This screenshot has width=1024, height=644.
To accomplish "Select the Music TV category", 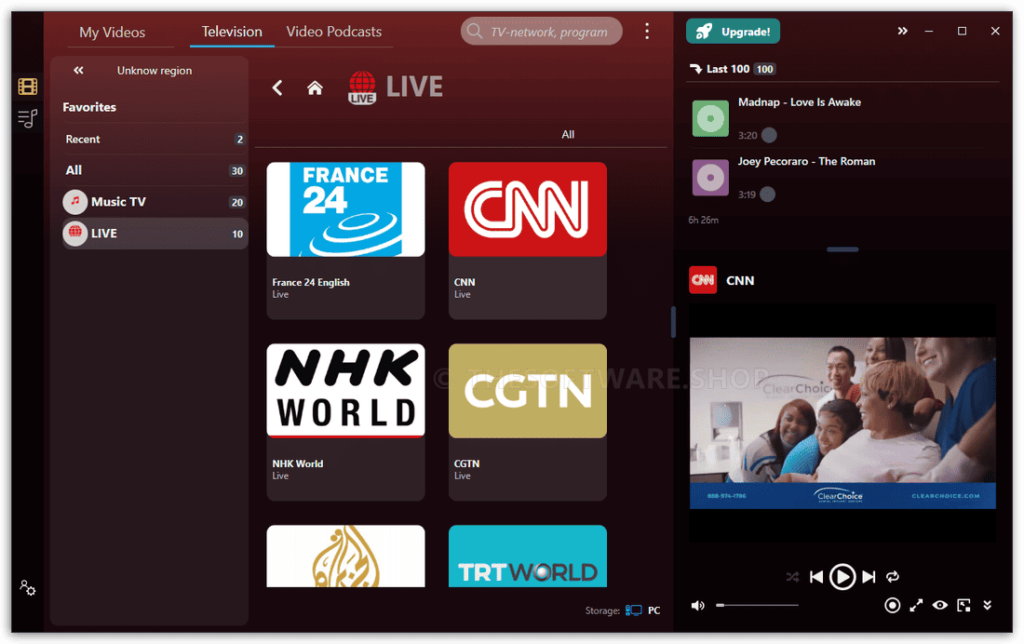I will 155,202.
